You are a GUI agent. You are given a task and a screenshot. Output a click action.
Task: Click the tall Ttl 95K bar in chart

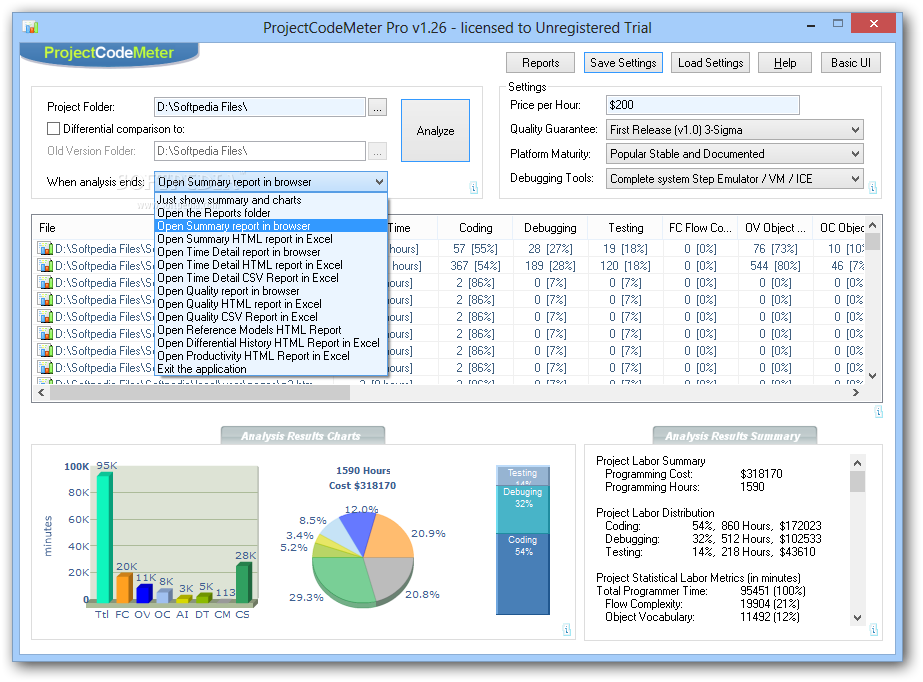(x=104, y=538)
